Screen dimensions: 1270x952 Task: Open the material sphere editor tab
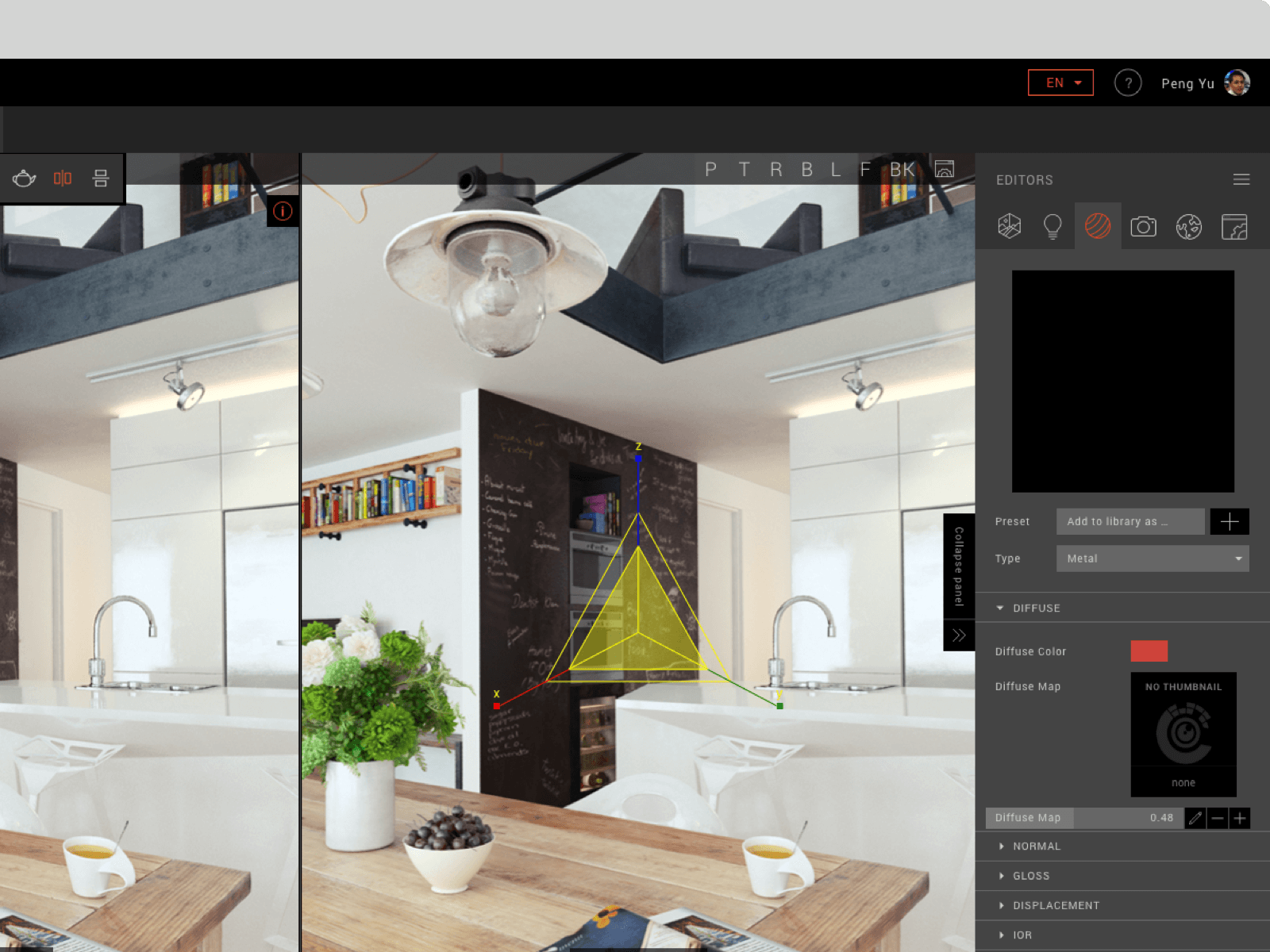point(1098,226)
